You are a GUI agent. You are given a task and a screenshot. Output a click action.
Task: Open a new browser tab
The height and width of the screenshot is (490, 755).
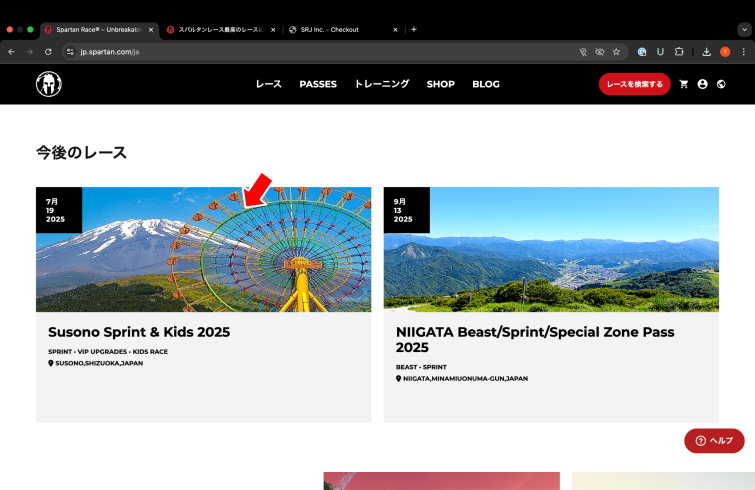click(414, 29)
